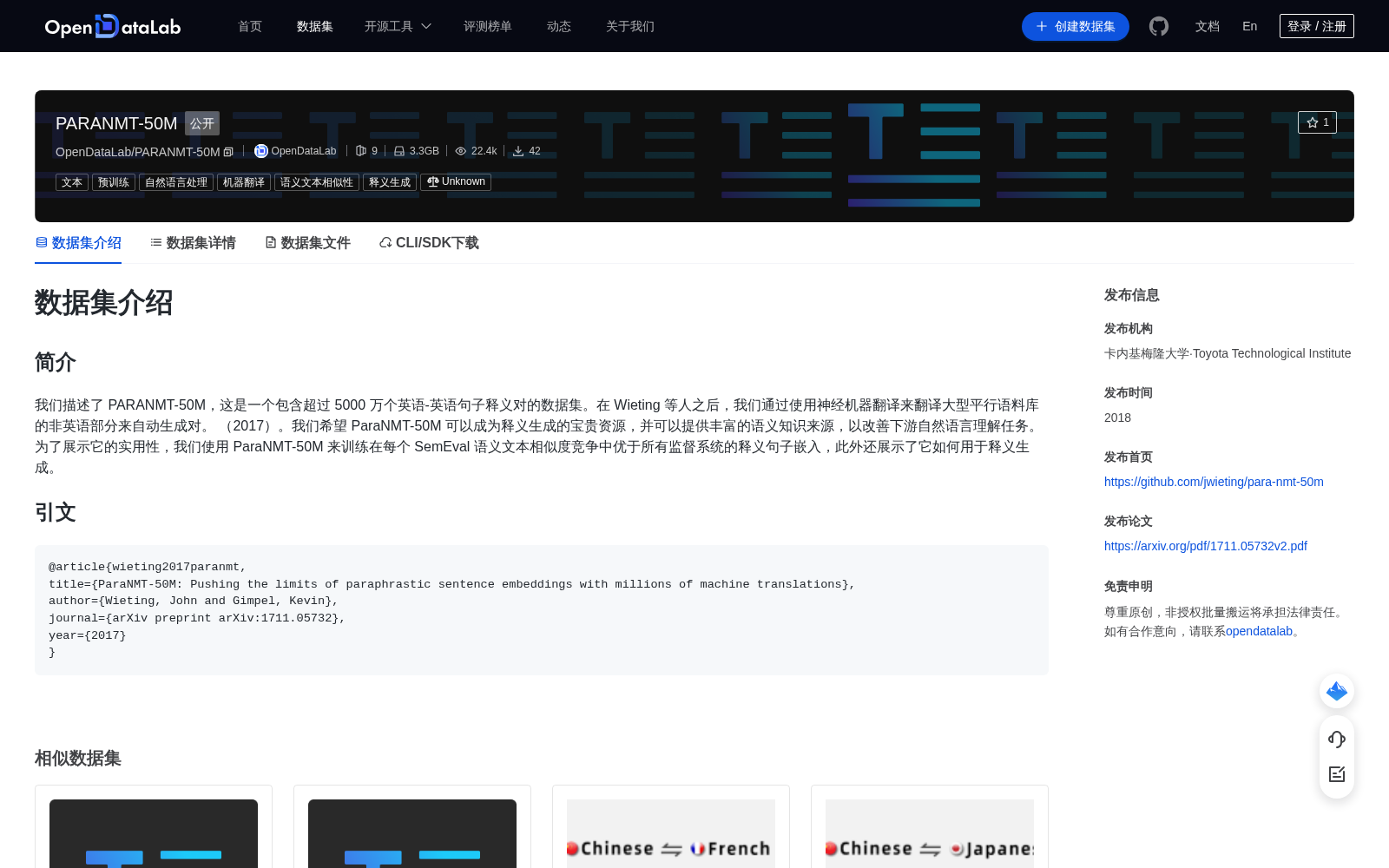
Task: Open the first similar dataset thumbnail
Action: pos(154,833)
